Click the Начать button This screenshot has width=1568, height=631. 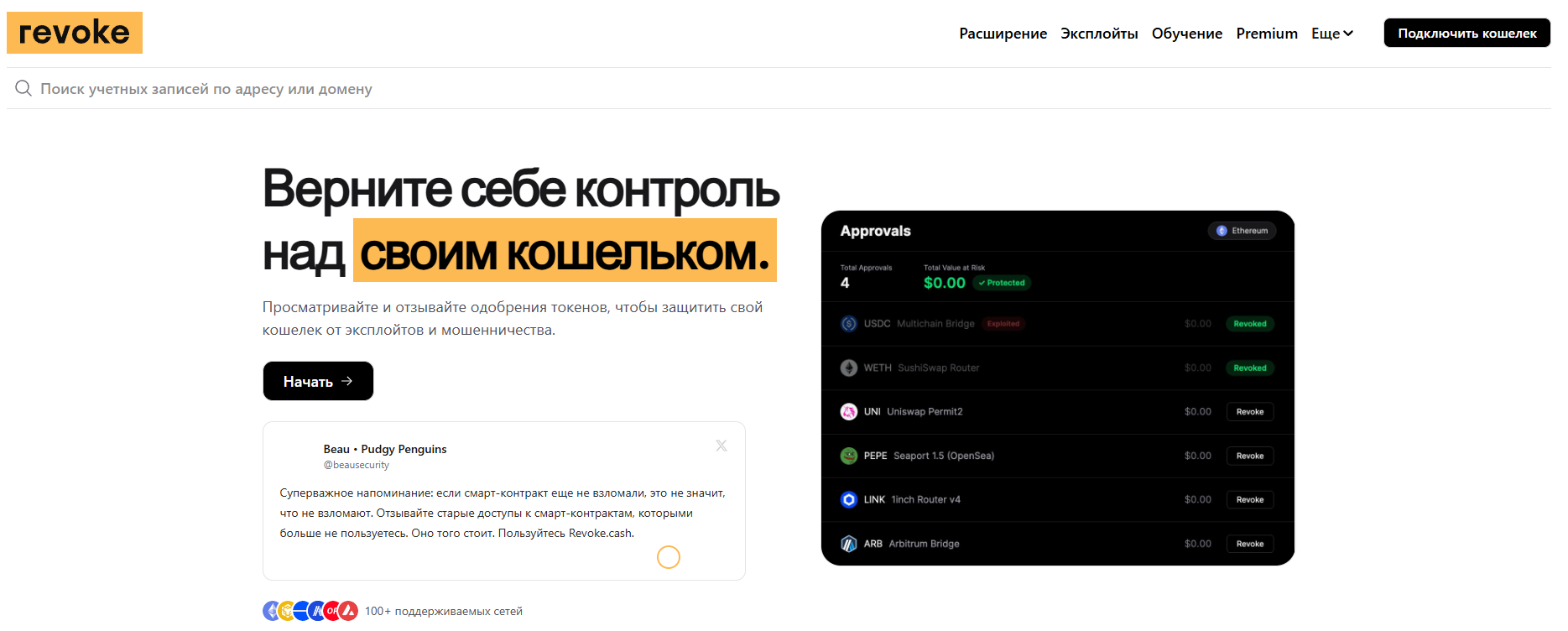pos(318,381)
